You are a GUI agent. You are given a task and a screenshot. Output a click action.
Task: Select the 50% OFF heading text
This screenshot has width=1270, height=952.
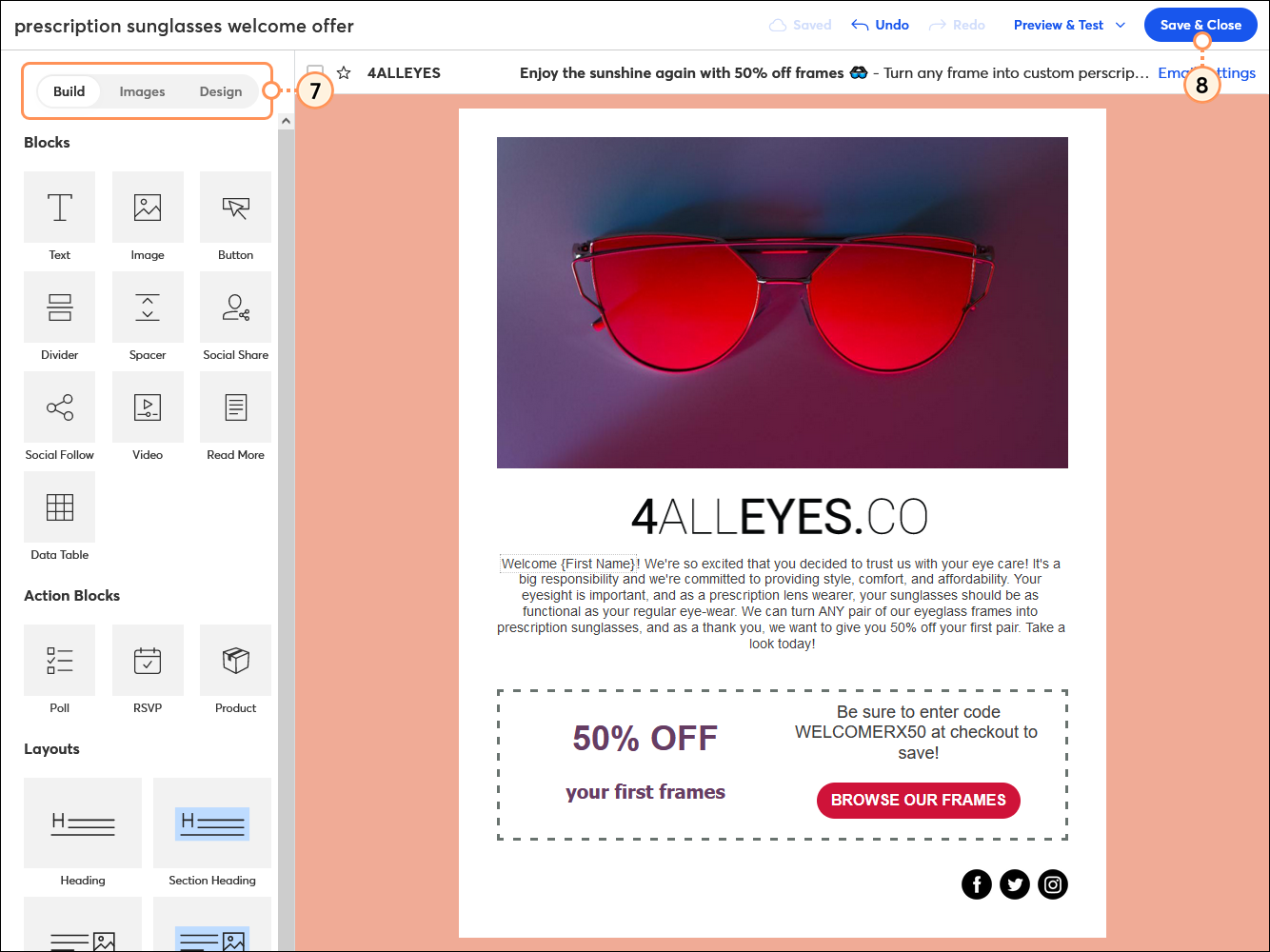point(645,738)
